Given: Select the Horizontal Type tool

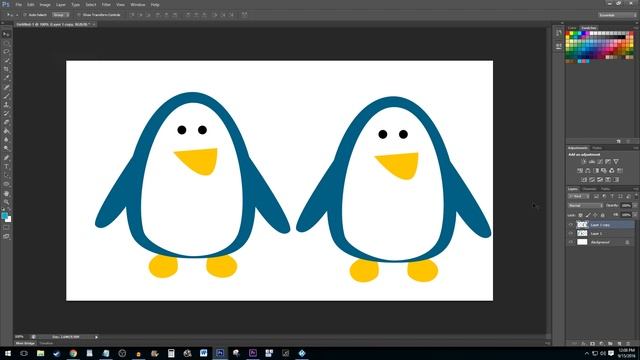Looking at the screenshot, I should (6, 167).
